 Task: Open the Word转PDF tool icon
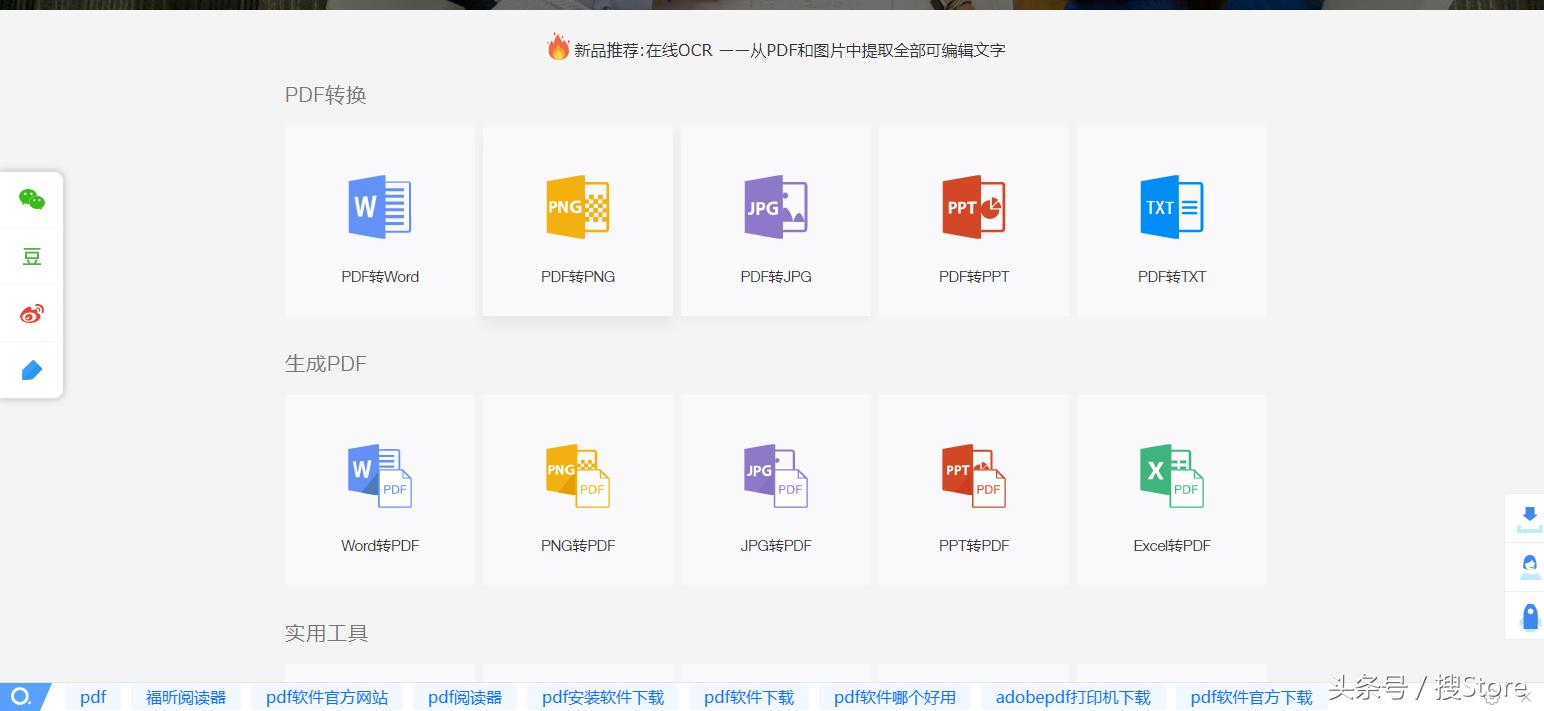pos(379,476)
